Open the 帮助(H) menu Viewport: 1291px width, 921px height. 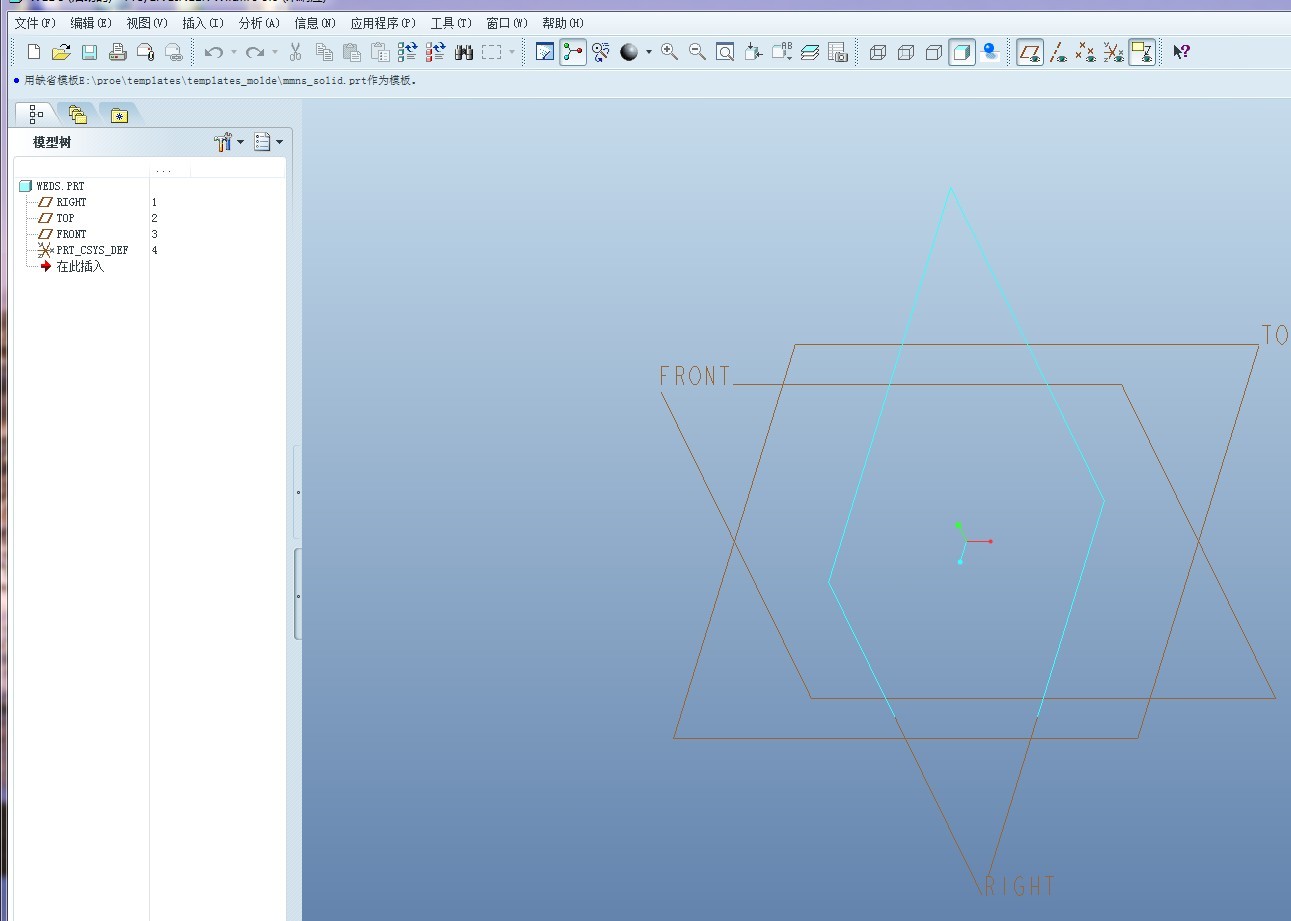coord(563,23)
